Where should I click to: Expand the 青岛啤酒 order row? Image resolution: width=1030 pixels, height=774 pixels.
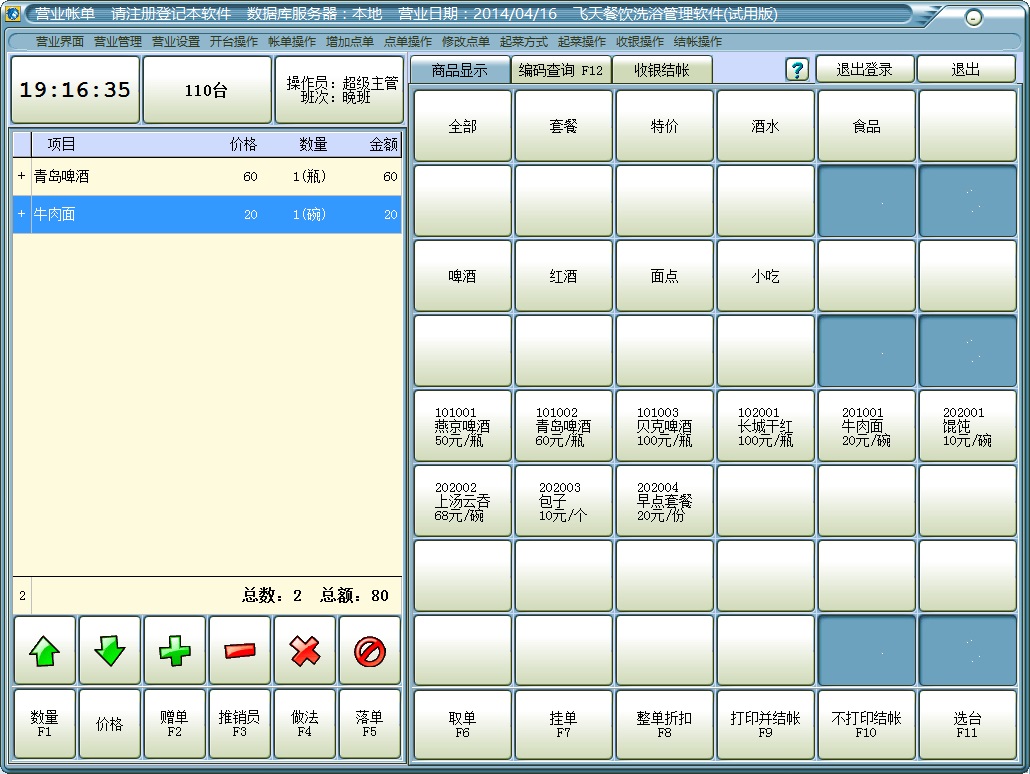coord(21,176)
